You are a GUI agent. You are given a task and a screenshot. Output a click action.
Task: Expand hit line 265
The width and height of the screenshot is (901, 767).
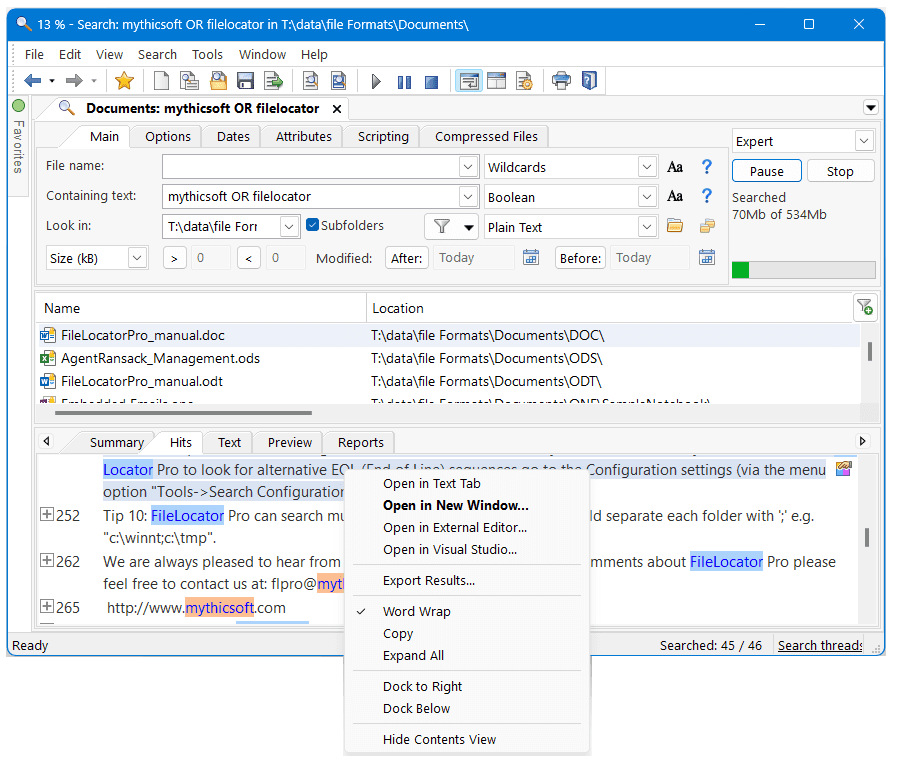(47, 606)
